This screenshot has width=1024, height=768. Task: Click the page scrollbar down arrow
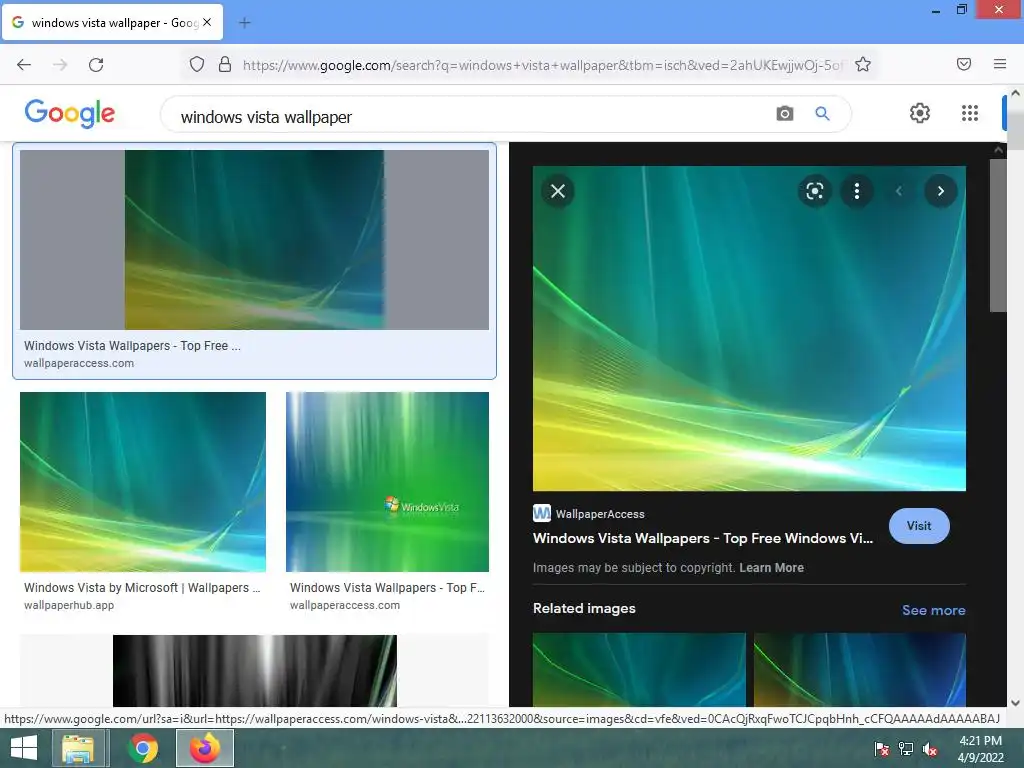click(x=1016, y=703)
